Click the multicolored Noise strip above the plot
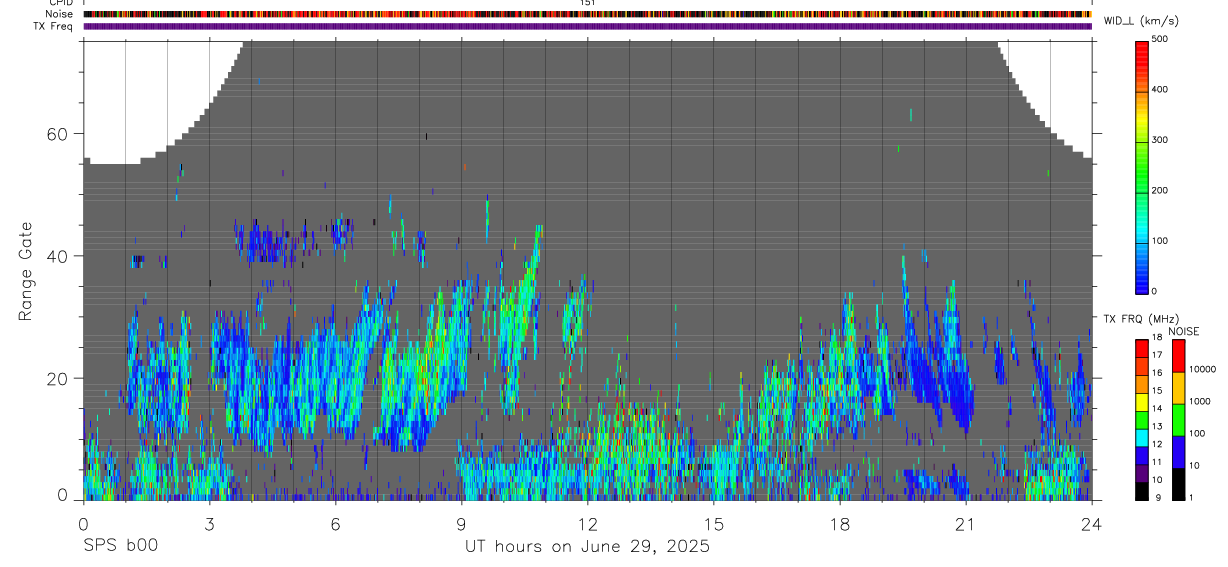 click(587, 14)
